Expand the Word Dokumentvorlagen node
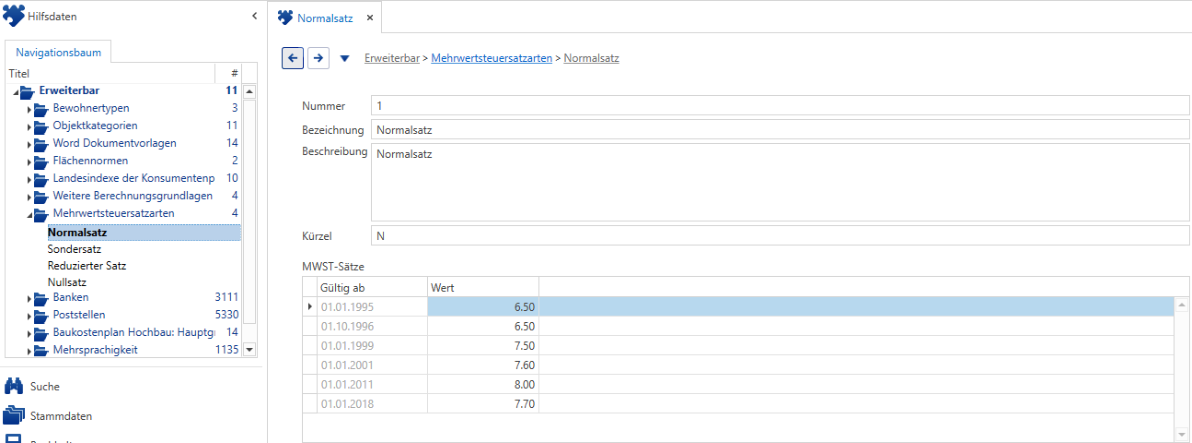 coord(29,144)
